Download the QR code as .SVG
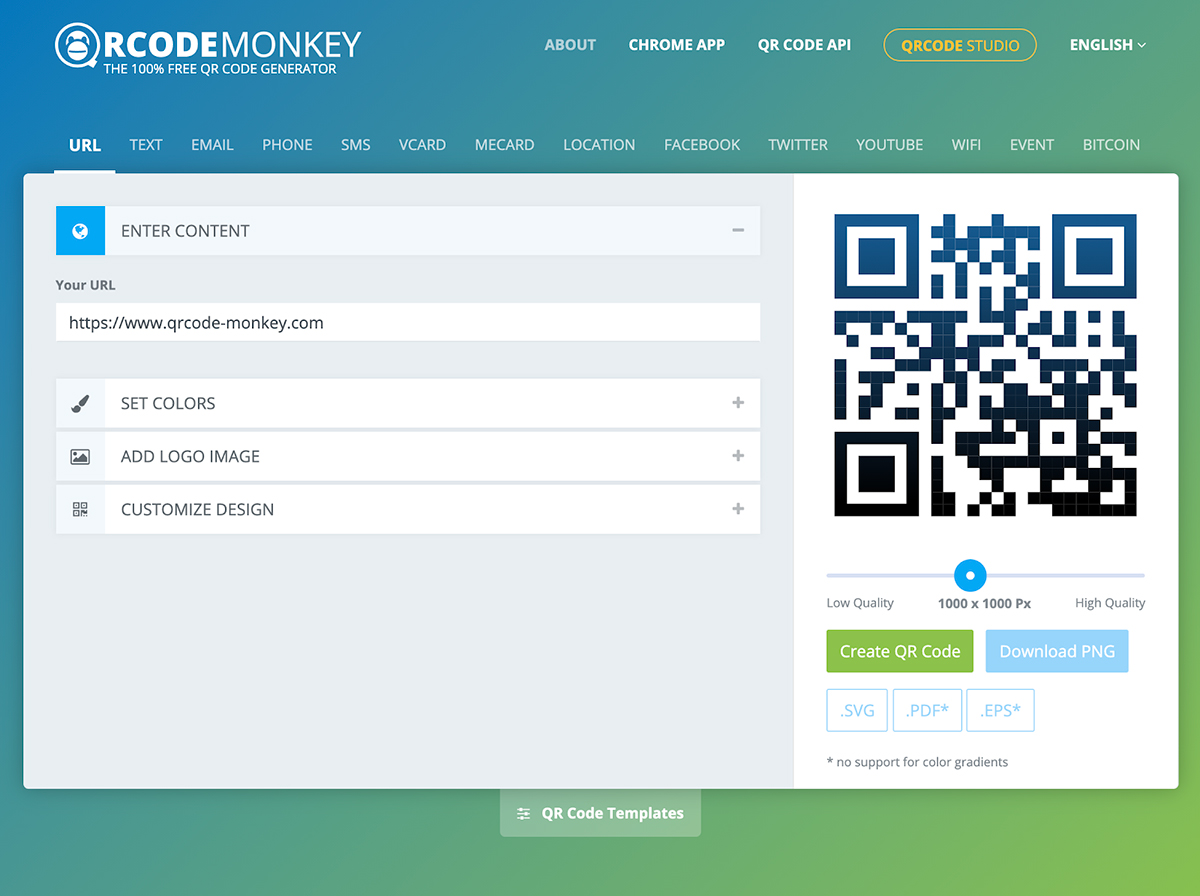This screenshot has width=1200, height=896. coord(857,711)
